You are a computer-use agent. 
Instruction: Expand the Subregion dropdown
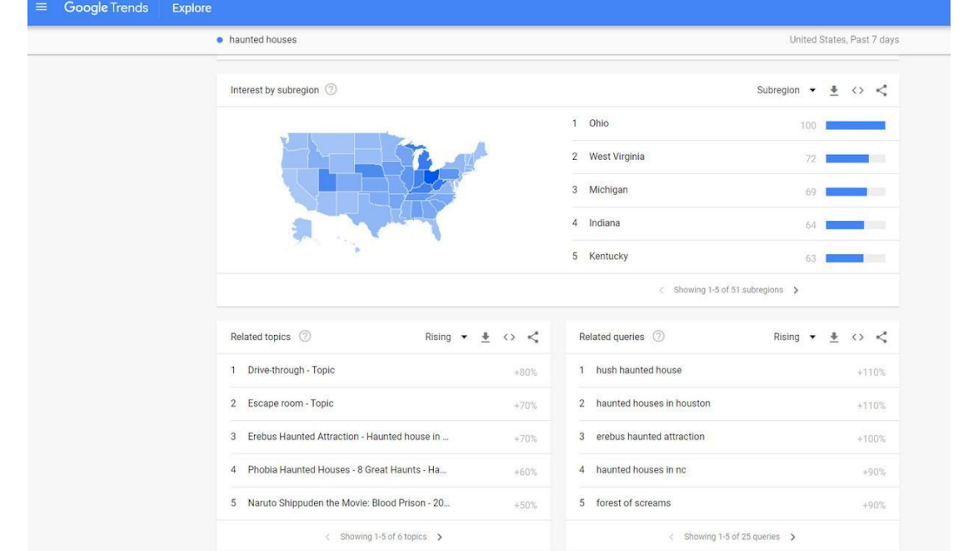786,90
